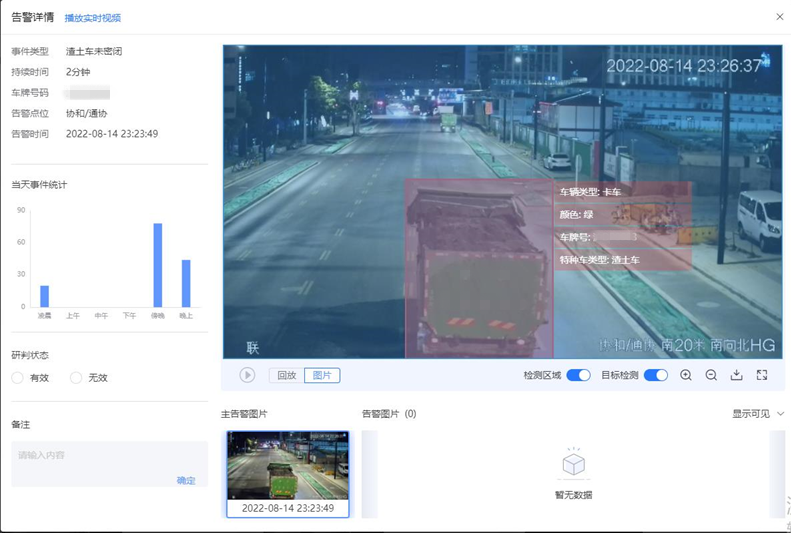791x533 pixels.
Task: Switch to the 回放 tab
Action: pos(287,375)
